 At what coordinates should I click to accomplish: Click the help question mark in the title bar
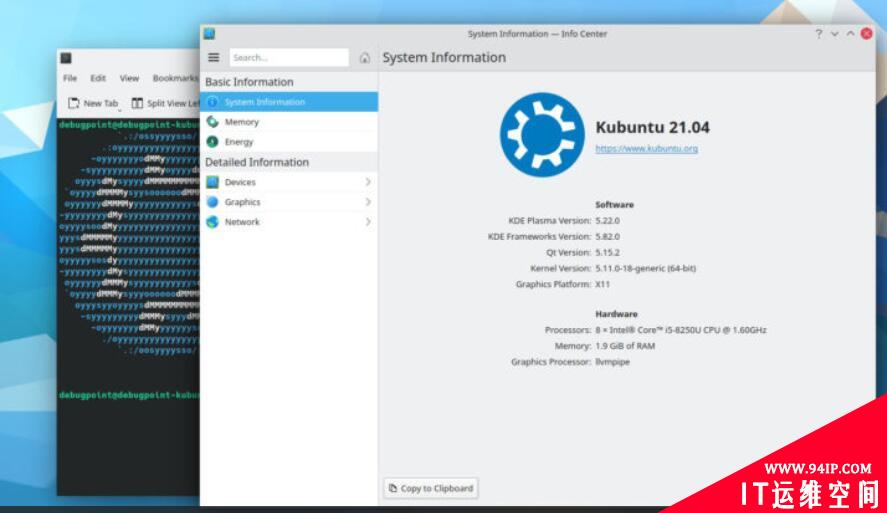819,34
